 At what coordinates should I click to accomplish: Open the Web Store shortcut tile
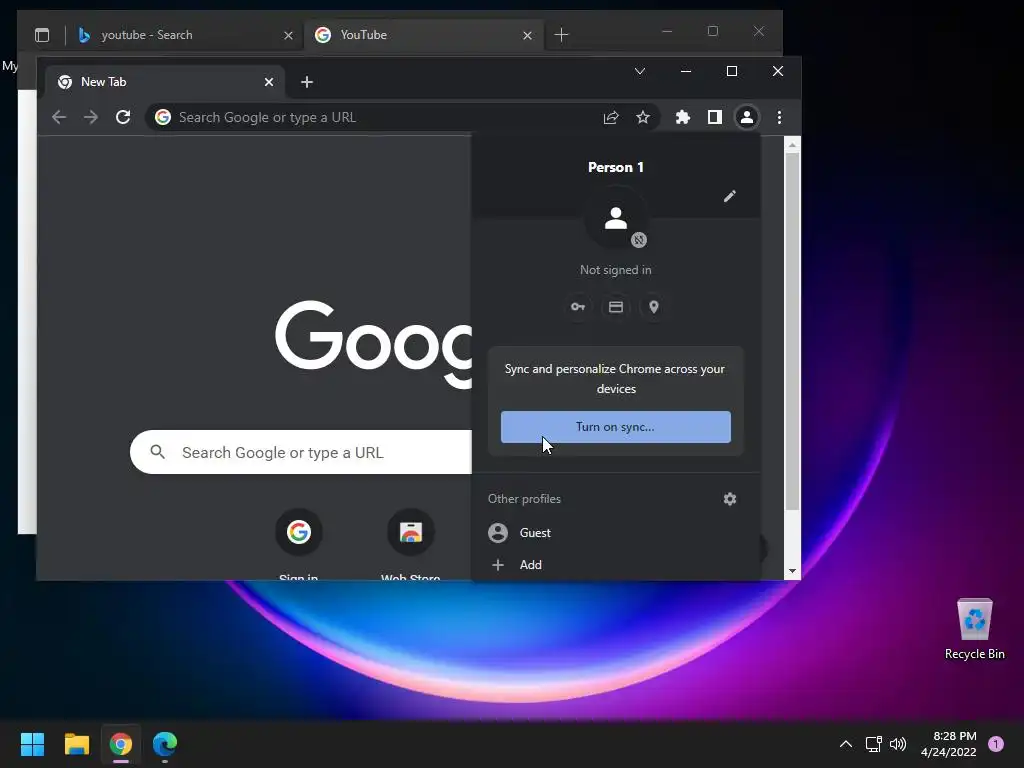tap(410, 545)
